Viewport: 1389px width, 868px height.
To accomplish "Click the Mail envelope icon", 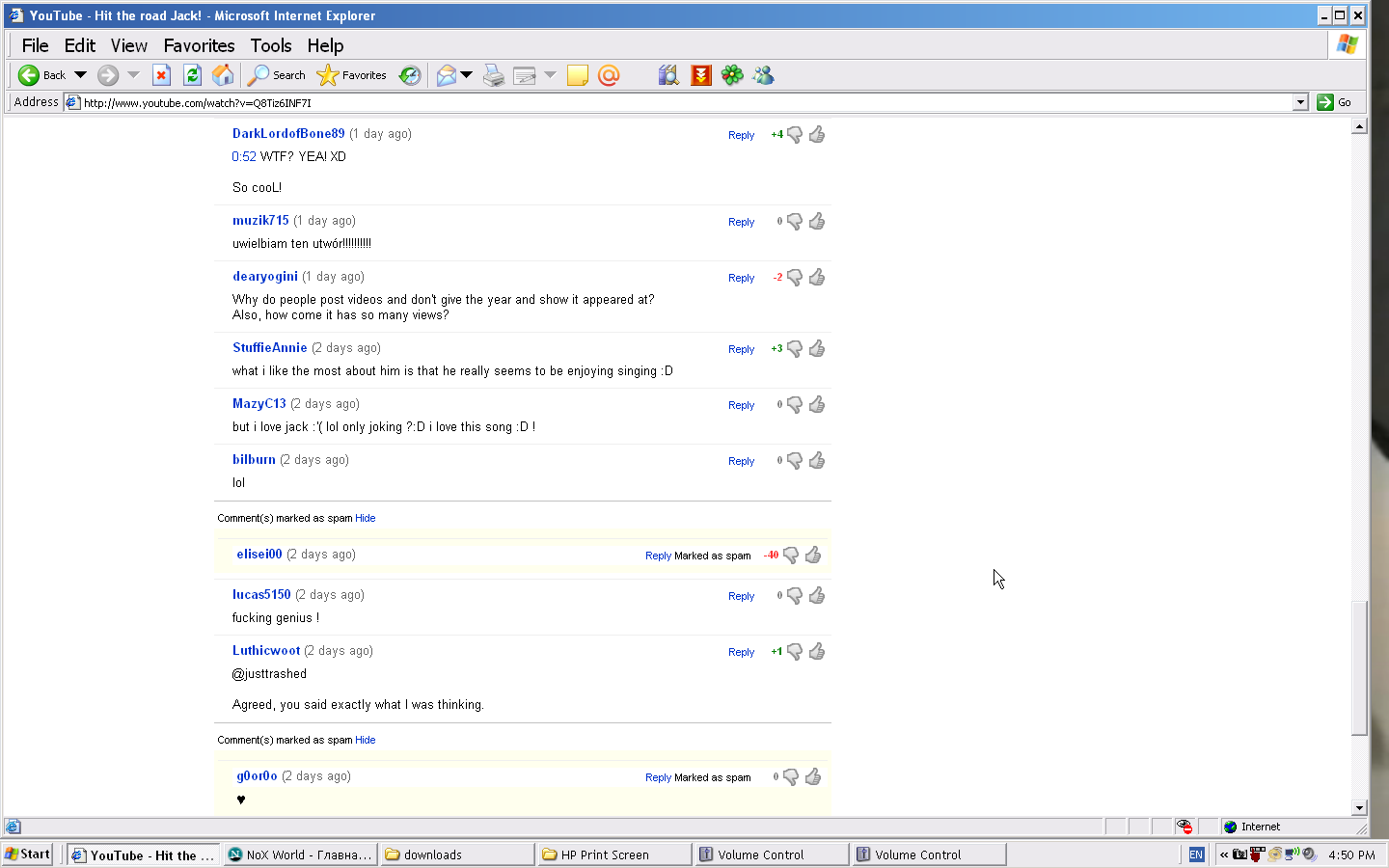I will tap(446, 75).
